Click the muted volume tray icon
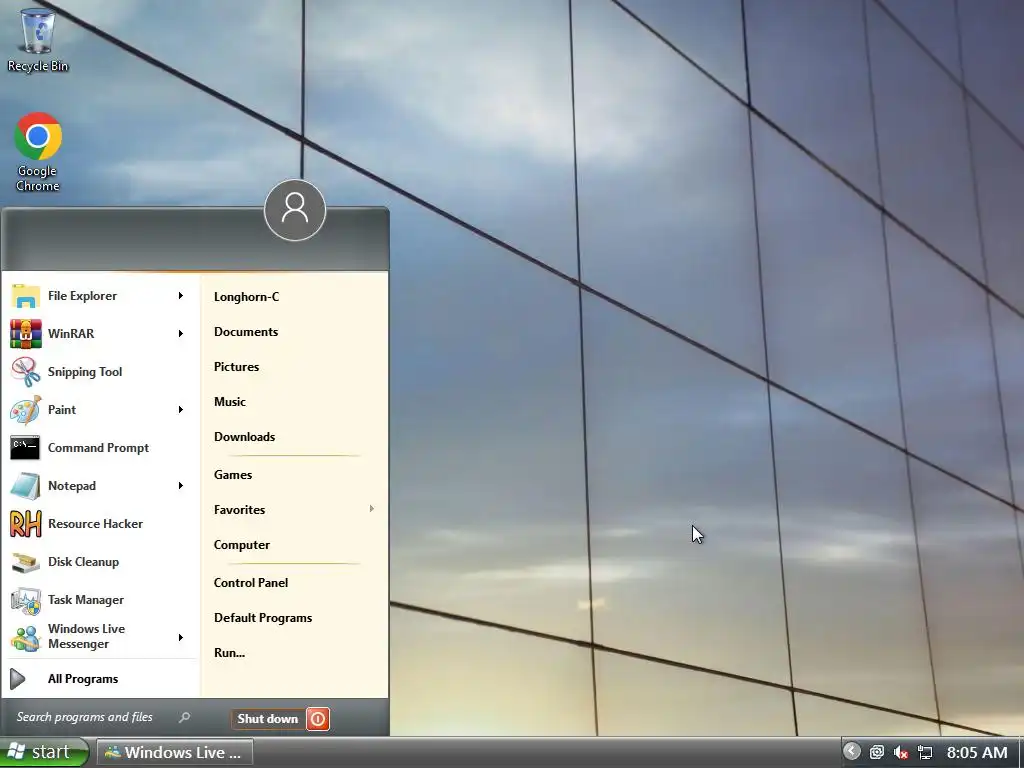This screenshot has height=768, width=1024. click(x=901, y=752)
